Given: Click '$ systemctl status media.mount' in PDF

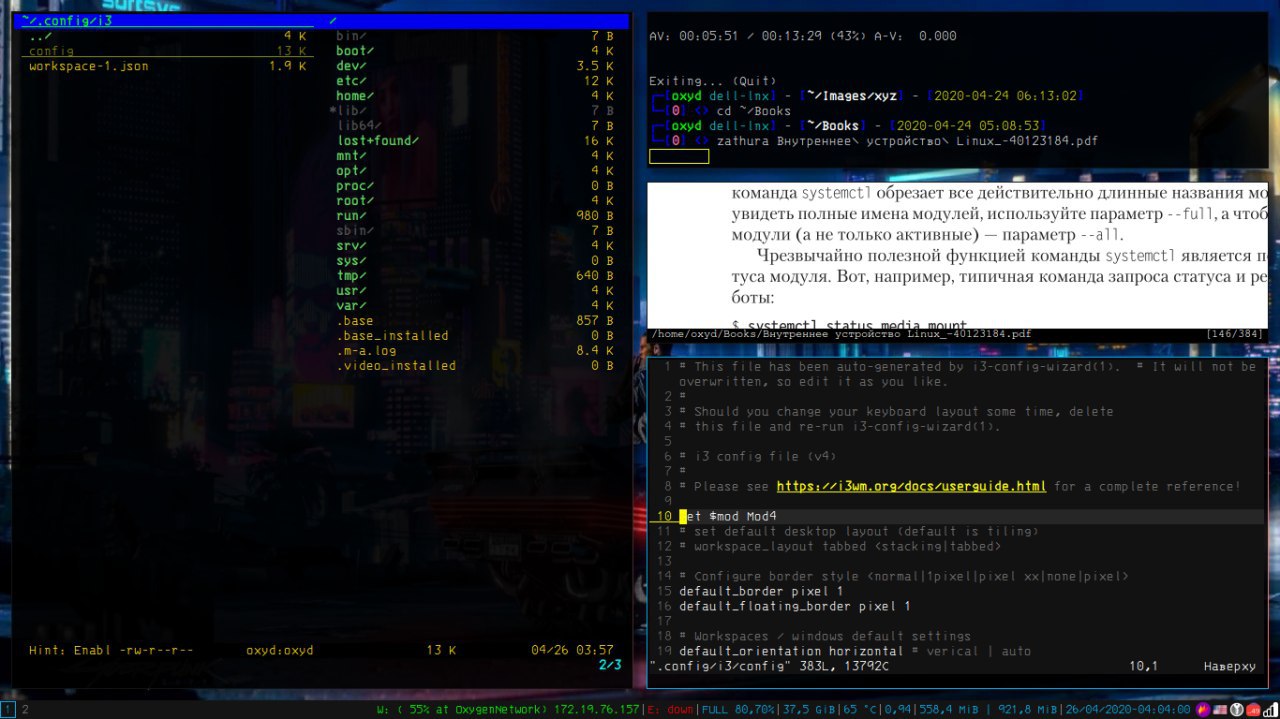Looking at the screenshot, I should [x=850, y=325].
